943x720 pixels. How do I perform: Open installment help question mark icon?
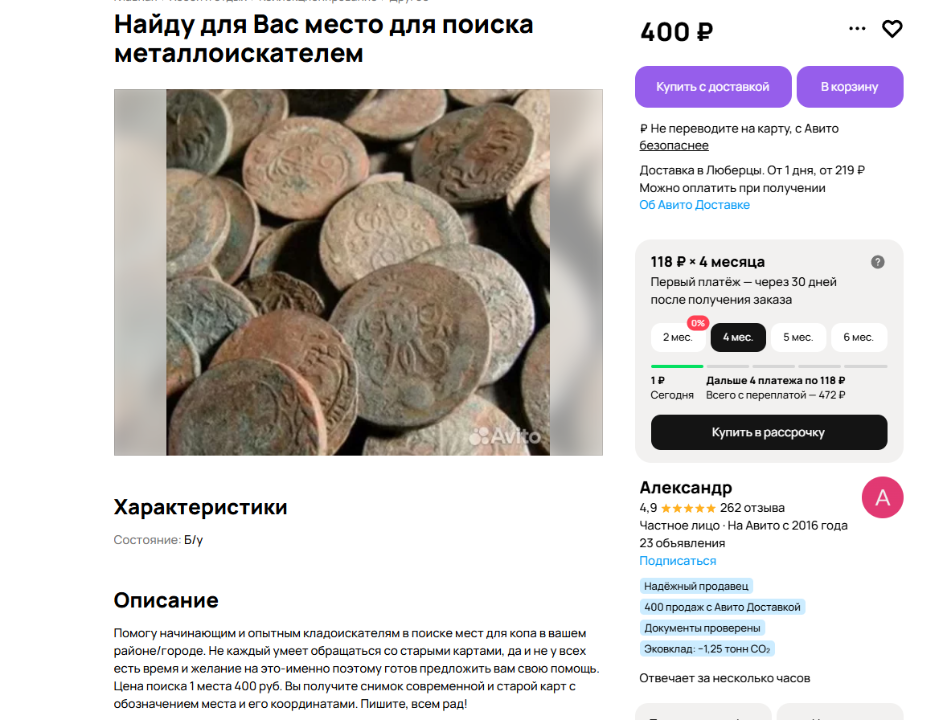pyautogui.click(x=877, y=262)
